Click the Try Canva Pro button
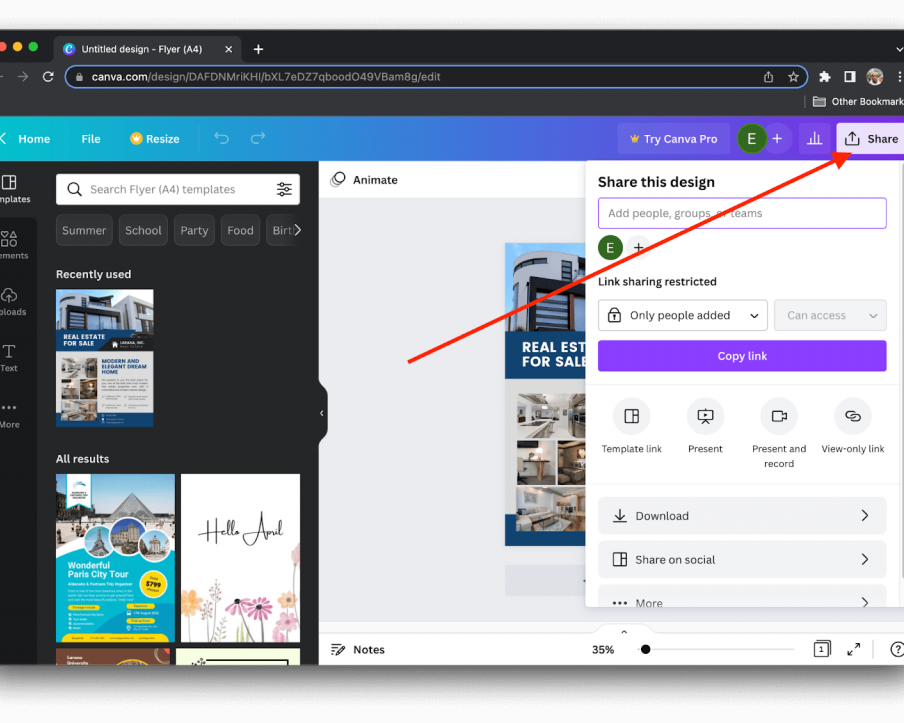Image resolution: width=904 pixels, height=723 pixels. (673, 139)
